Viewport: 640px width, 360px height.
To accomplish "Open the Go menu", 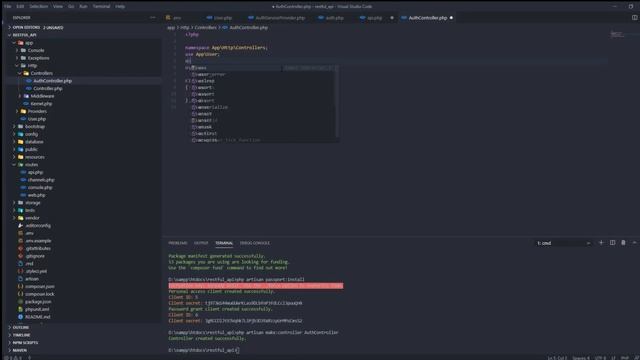I will [x=71, y=7].
